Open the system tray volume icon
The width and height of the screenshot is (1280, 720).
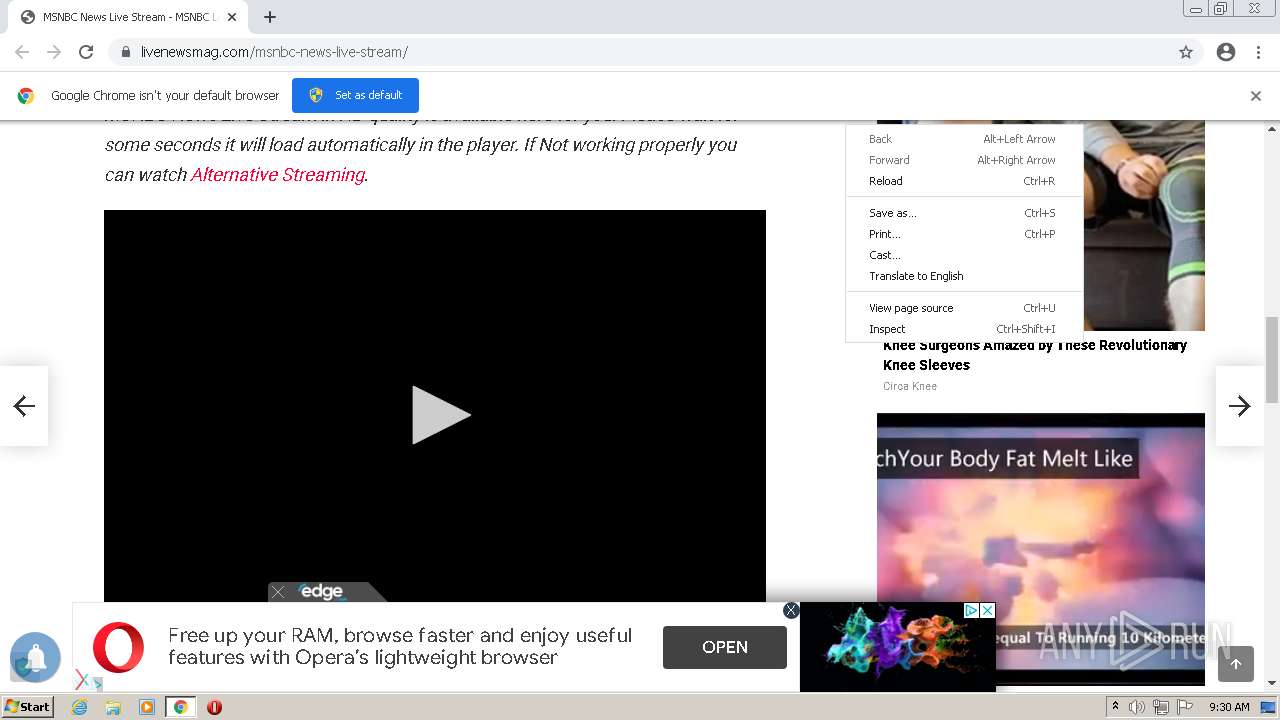click(1137, 707)
